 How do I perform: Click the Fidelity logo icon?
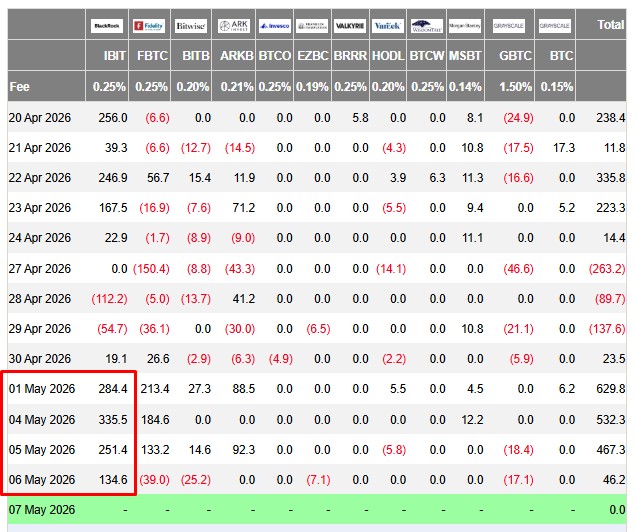(149, 26)
